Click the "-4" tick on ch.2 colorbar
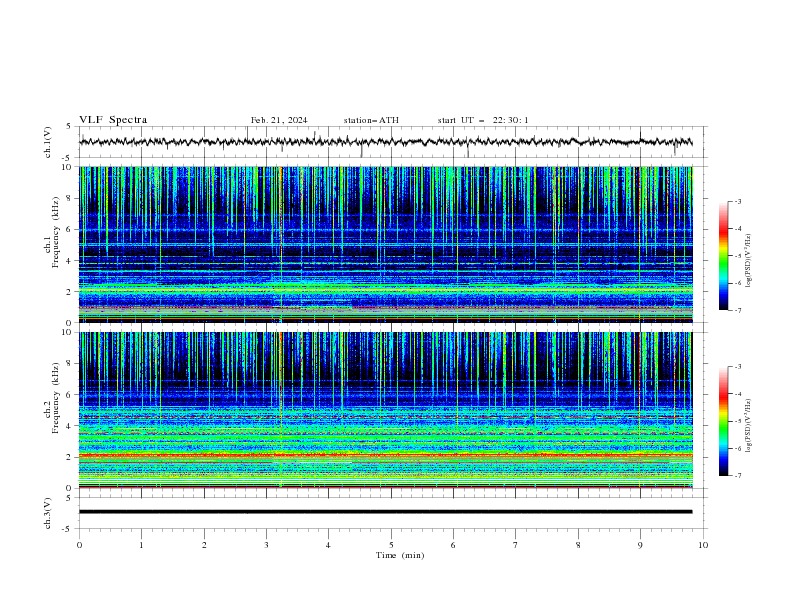 click(738, 394)
